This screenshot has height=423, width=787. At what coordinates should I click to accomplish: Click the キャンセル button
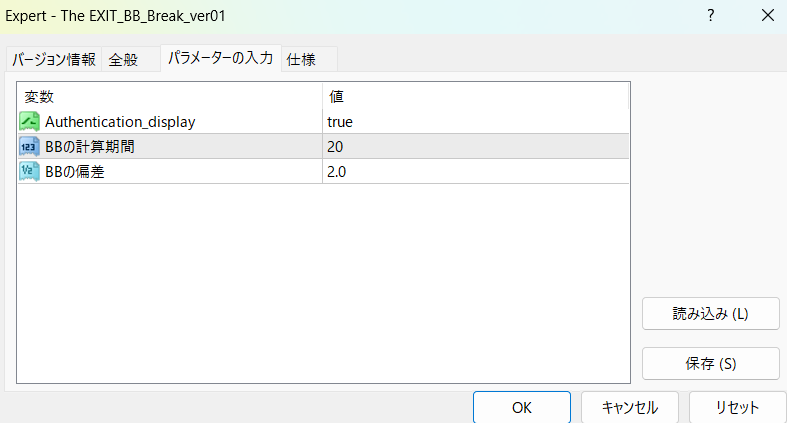click(630, 407)
